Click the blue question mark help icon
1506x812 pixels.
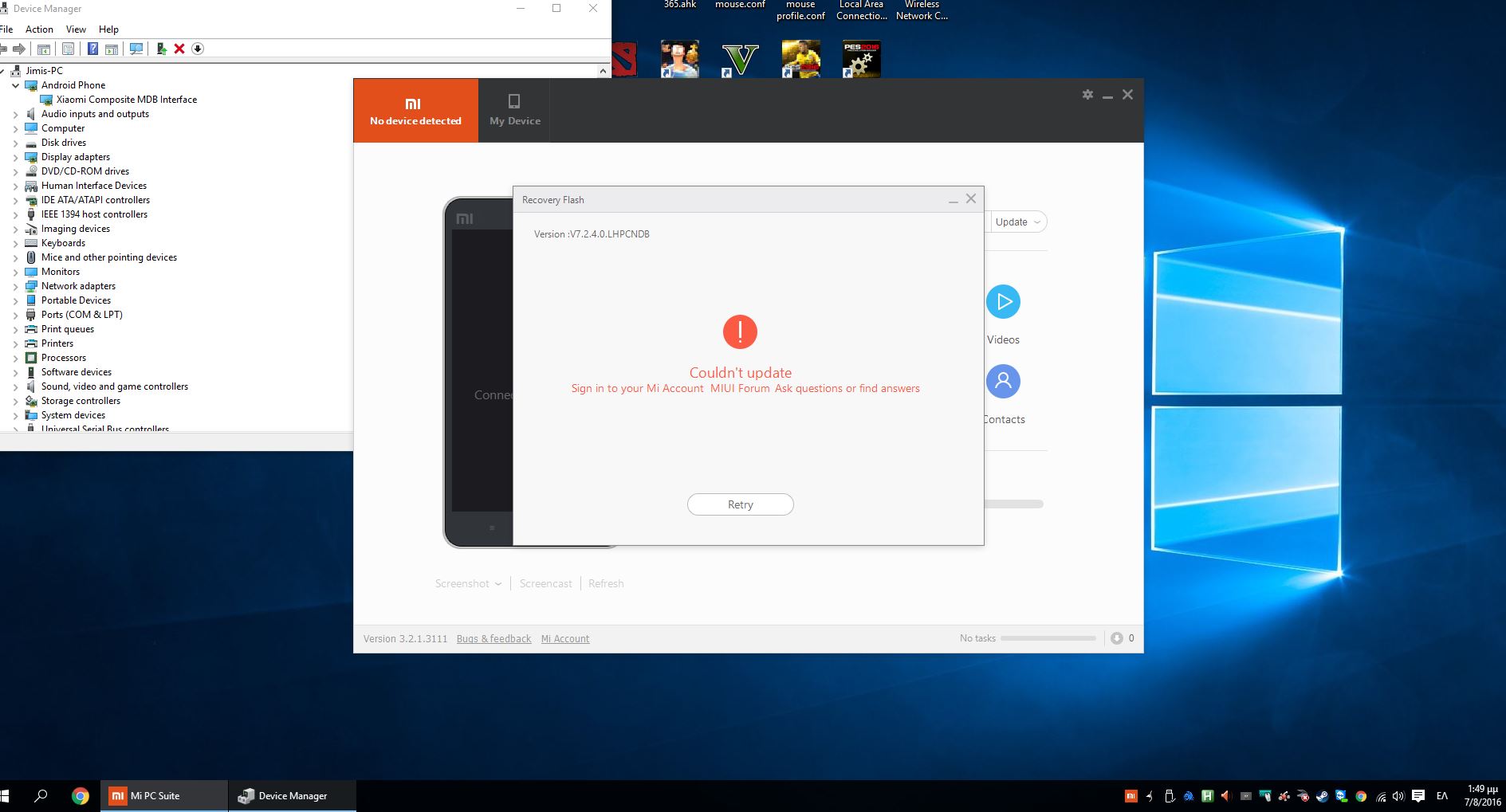[92, 49]
